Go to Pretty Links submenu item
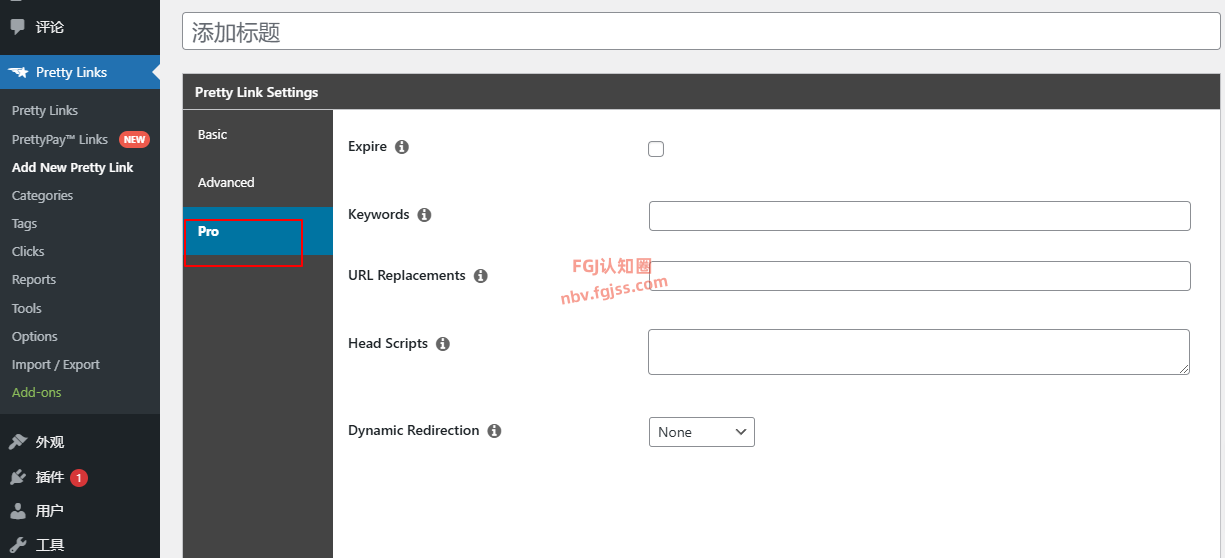Screen dimensions: 1225x558 pyautogui.click(x=45, y=111)
